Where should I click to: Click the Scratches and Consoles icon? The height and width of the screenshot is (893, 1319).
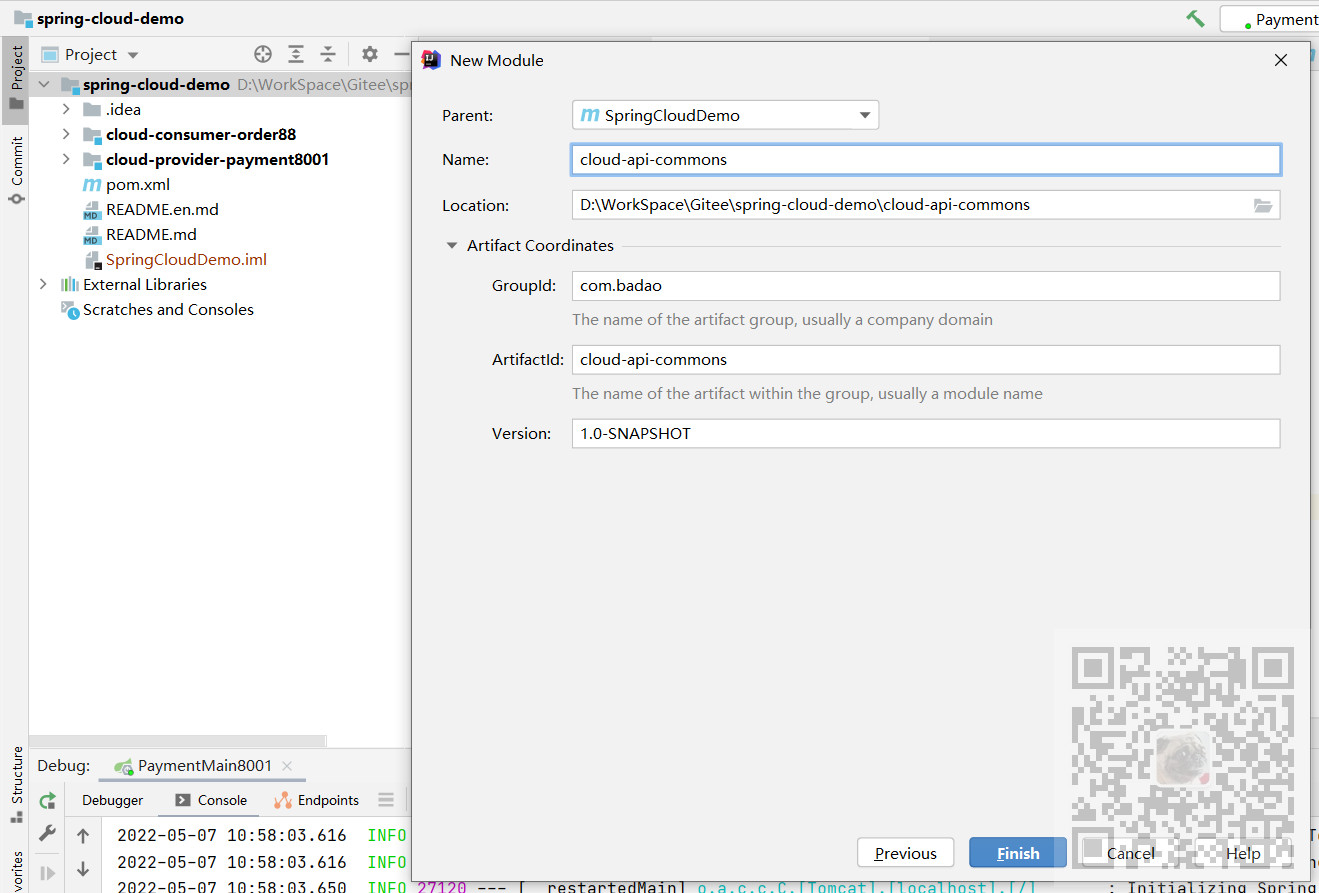(x=70, y=310)
